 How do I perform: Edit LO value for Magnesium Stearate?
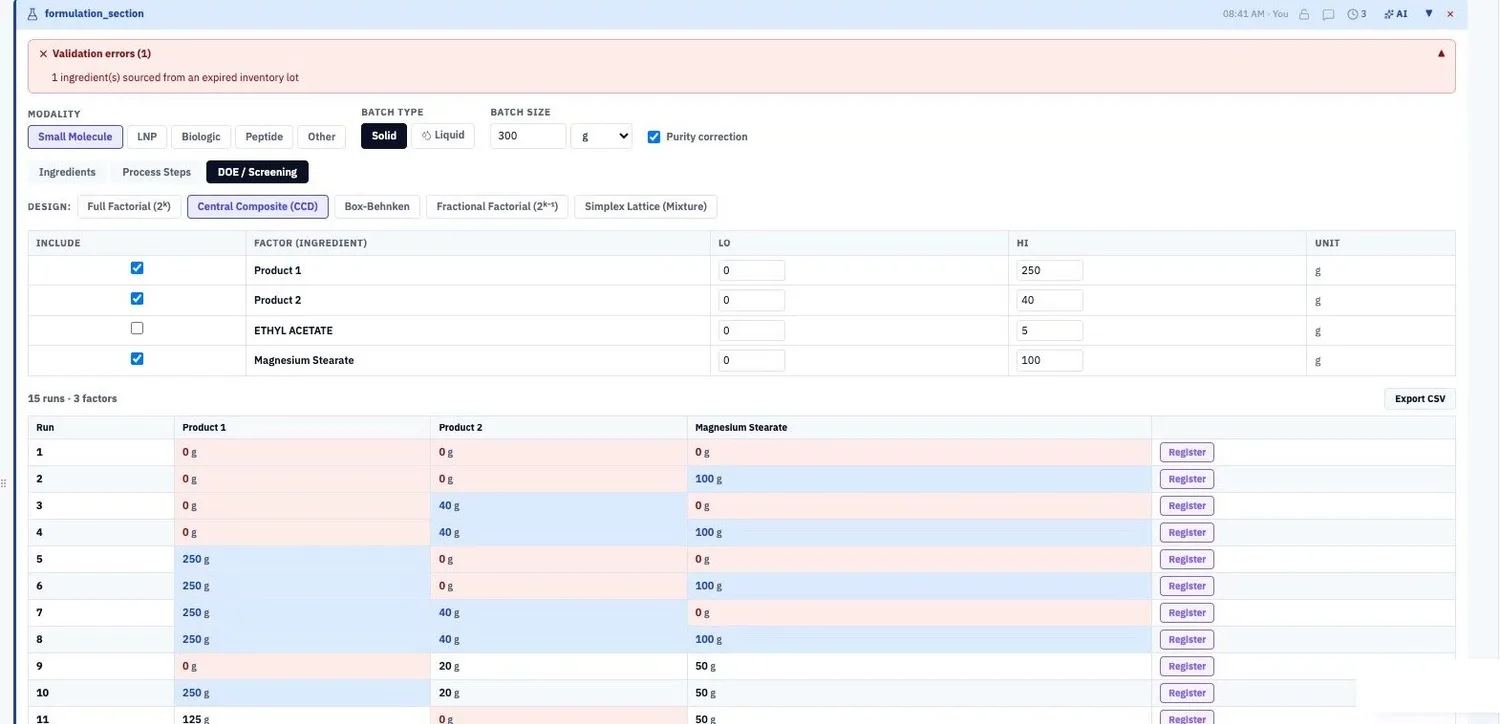pyautogui.click(x=751, y=360)
